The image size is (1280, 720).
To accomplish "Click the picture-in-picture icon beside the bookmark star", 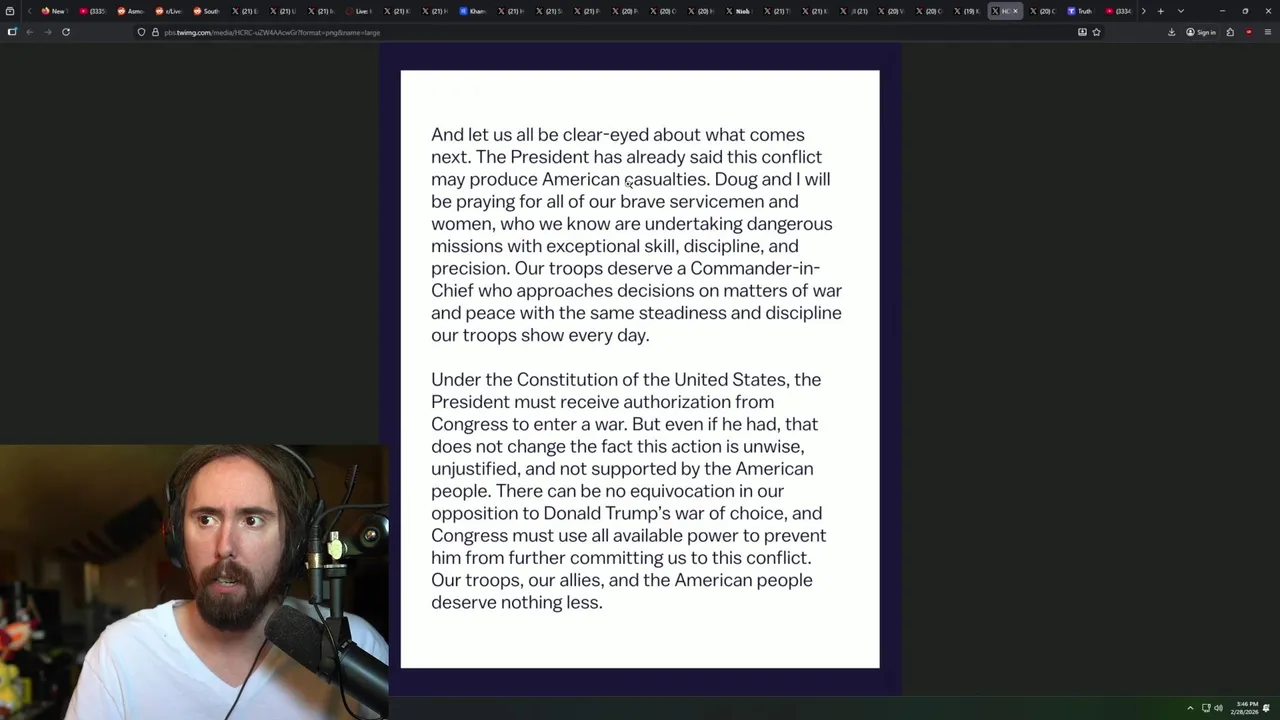I will pyautogui.click(x=1082, y=32).
